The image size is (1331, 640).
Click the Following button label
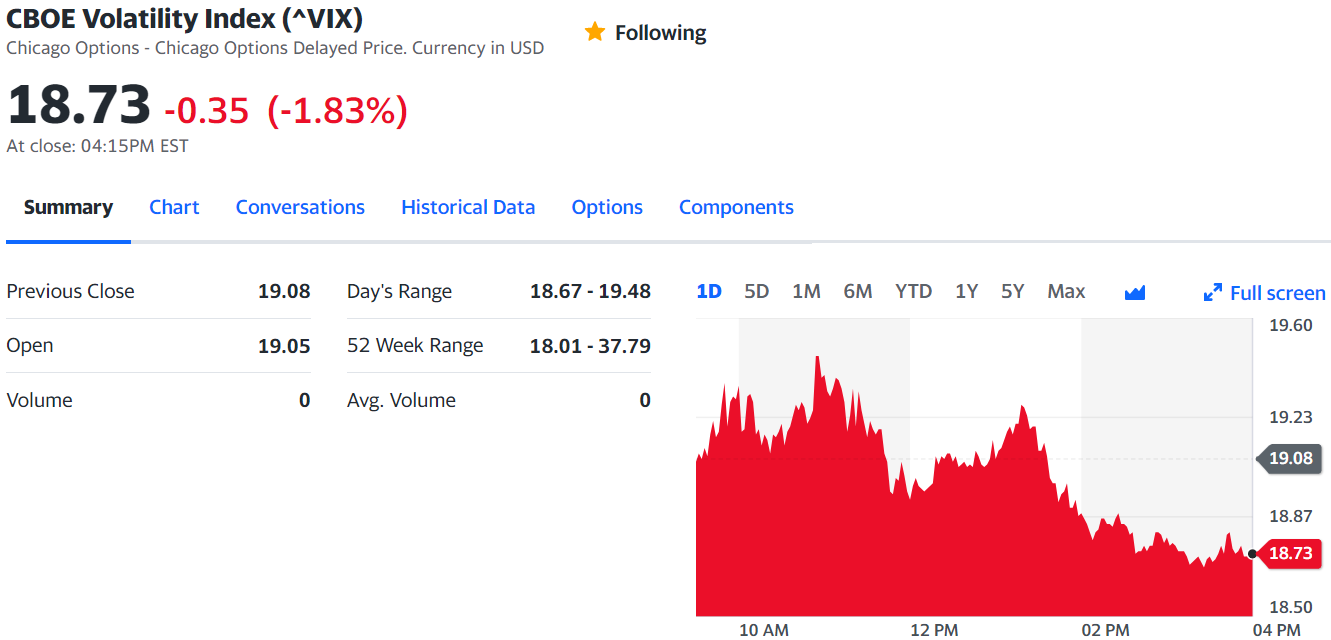point(660,33)
